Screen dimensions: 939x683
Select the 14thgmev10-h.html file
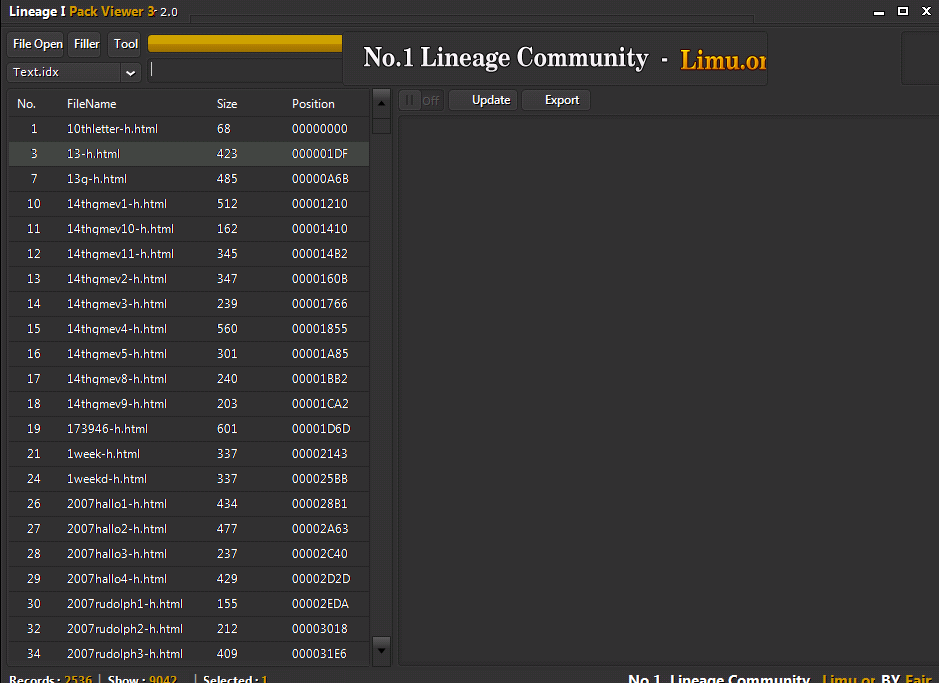click(x=189, y=229)
